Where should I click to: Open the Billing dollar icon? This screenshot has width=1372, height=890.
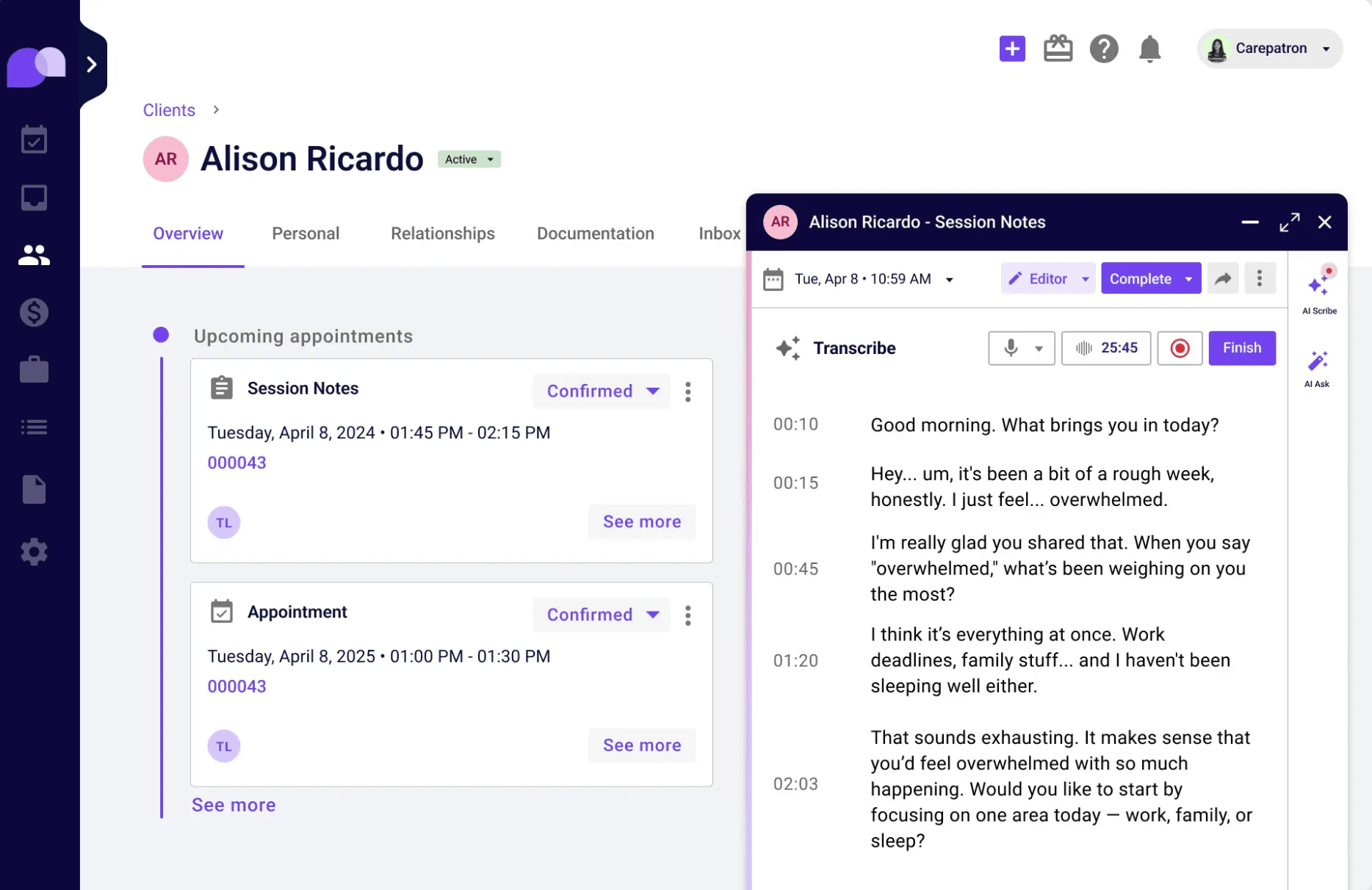tap(34, 312)
